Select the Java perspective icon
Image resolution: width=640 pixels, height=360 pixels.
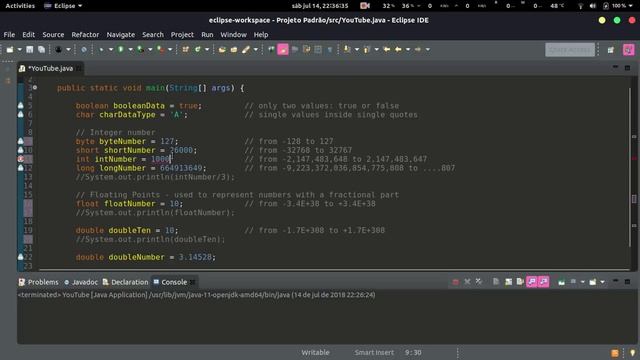click(628, 50)
